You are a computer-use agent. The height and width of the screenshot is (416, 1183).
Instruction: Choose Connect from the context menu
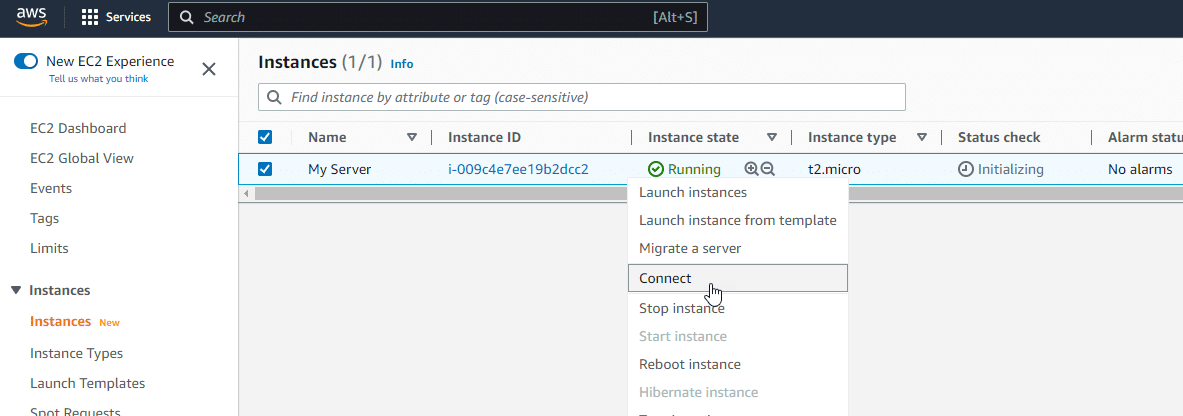coord(665,278)
